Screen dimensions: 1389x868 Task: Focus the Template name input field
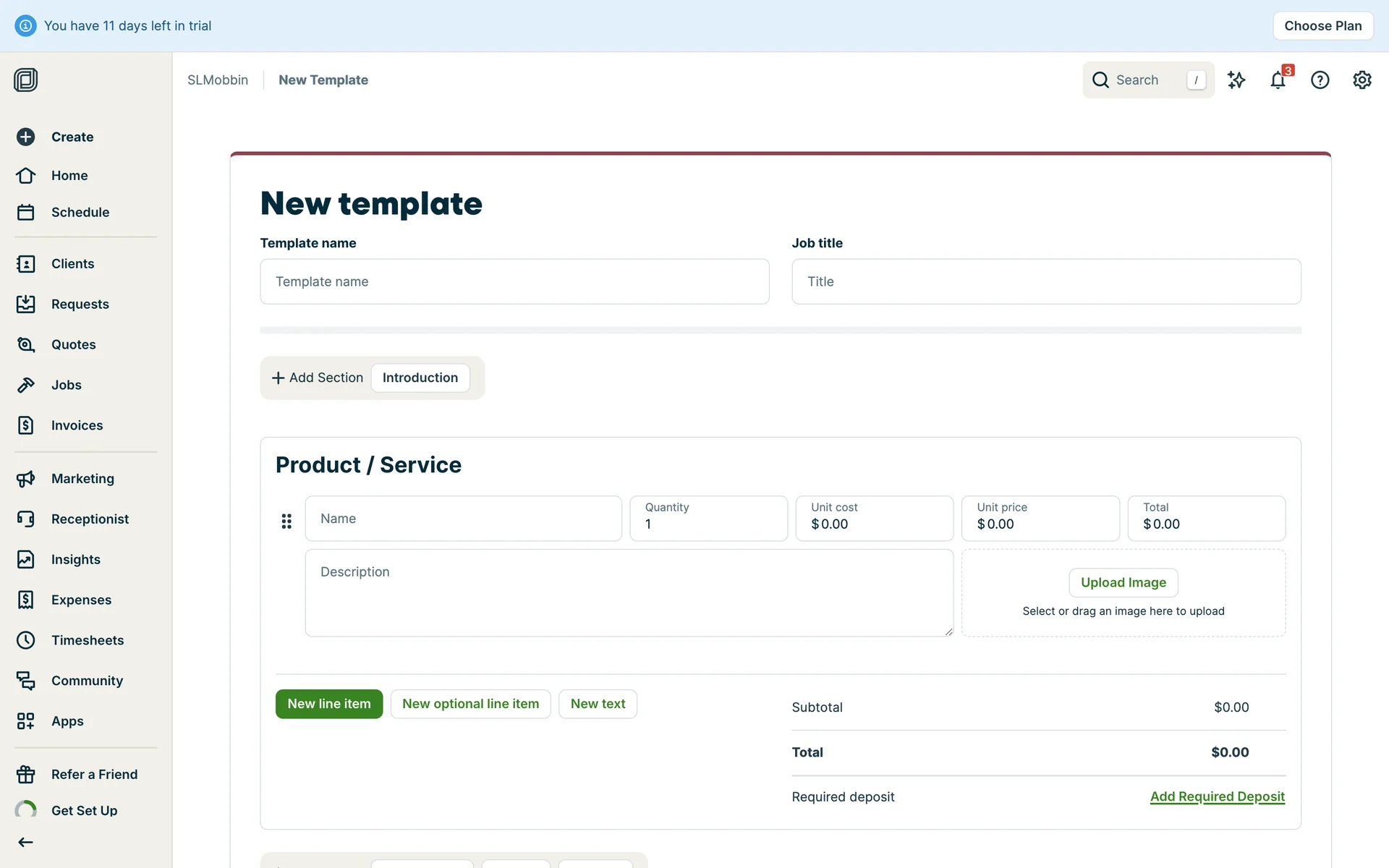(514, 281)
